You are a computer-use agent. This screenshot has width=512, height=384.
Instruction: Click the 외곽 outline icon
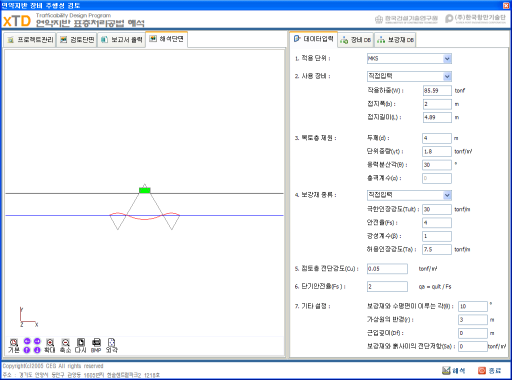112,346
